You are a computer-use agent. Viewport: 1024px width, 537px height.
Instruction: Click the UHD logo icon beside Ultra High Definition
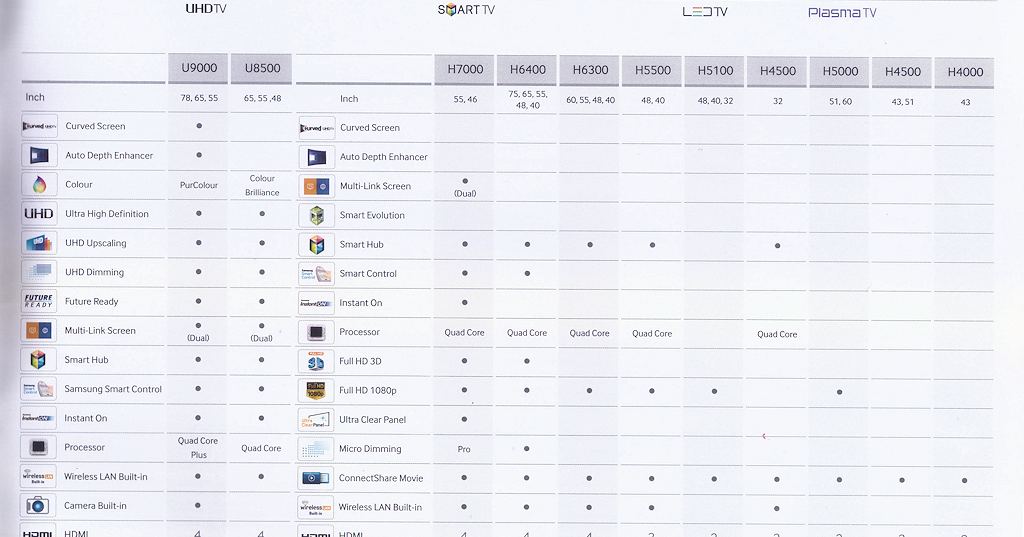[x=39, y=214]
